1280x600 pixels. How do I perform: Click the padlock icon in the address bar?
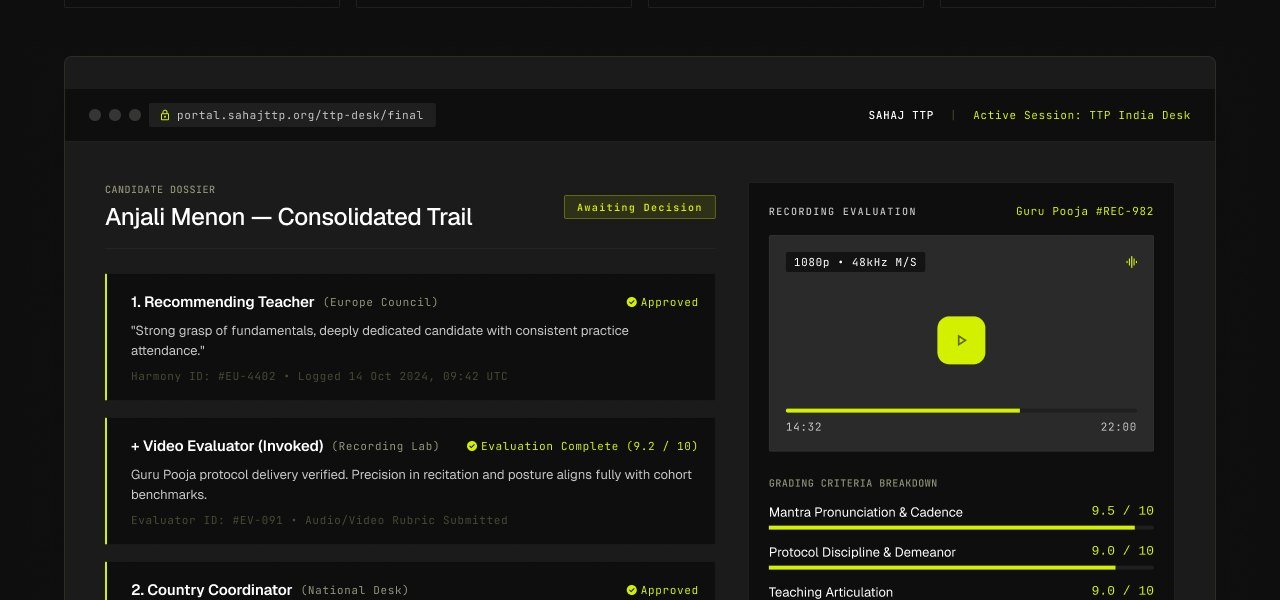(165, 115)
